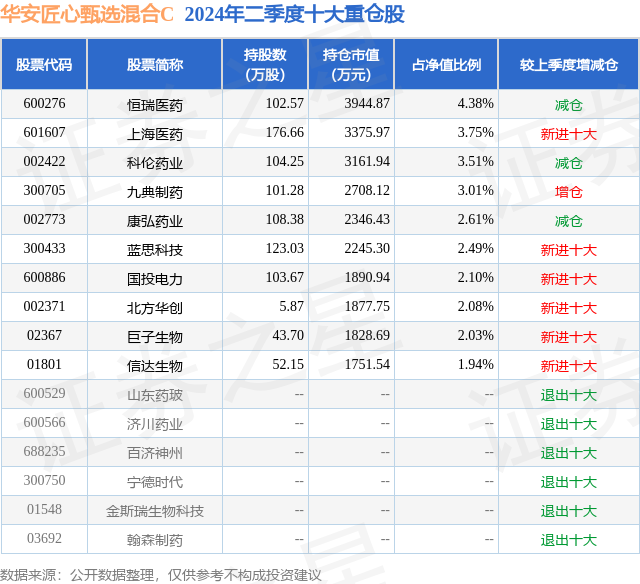640x584 pixels.
Task: Click 退出十大 in 山东药玻 row
Action: click(569, 395)
